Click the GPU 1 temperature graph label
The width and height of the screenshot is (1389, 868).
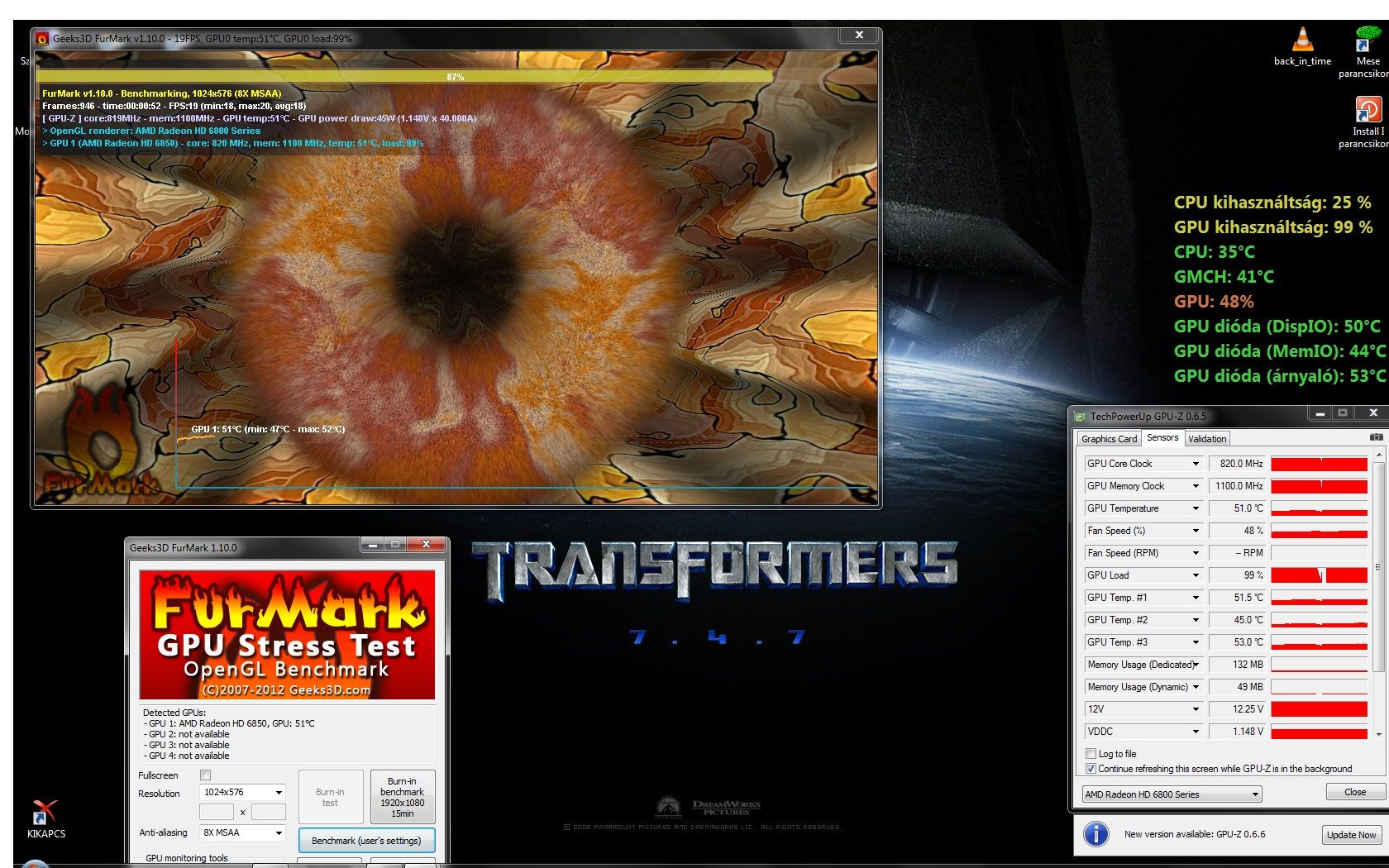pos(268,429)
